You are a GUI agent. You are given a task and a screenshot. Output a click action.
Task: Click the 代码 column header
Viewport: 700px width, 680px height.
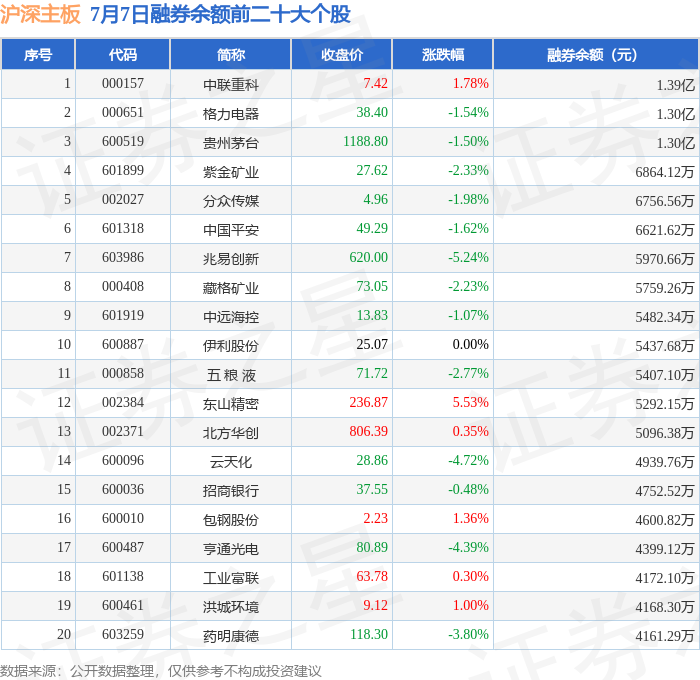click(x=123, y=54)
